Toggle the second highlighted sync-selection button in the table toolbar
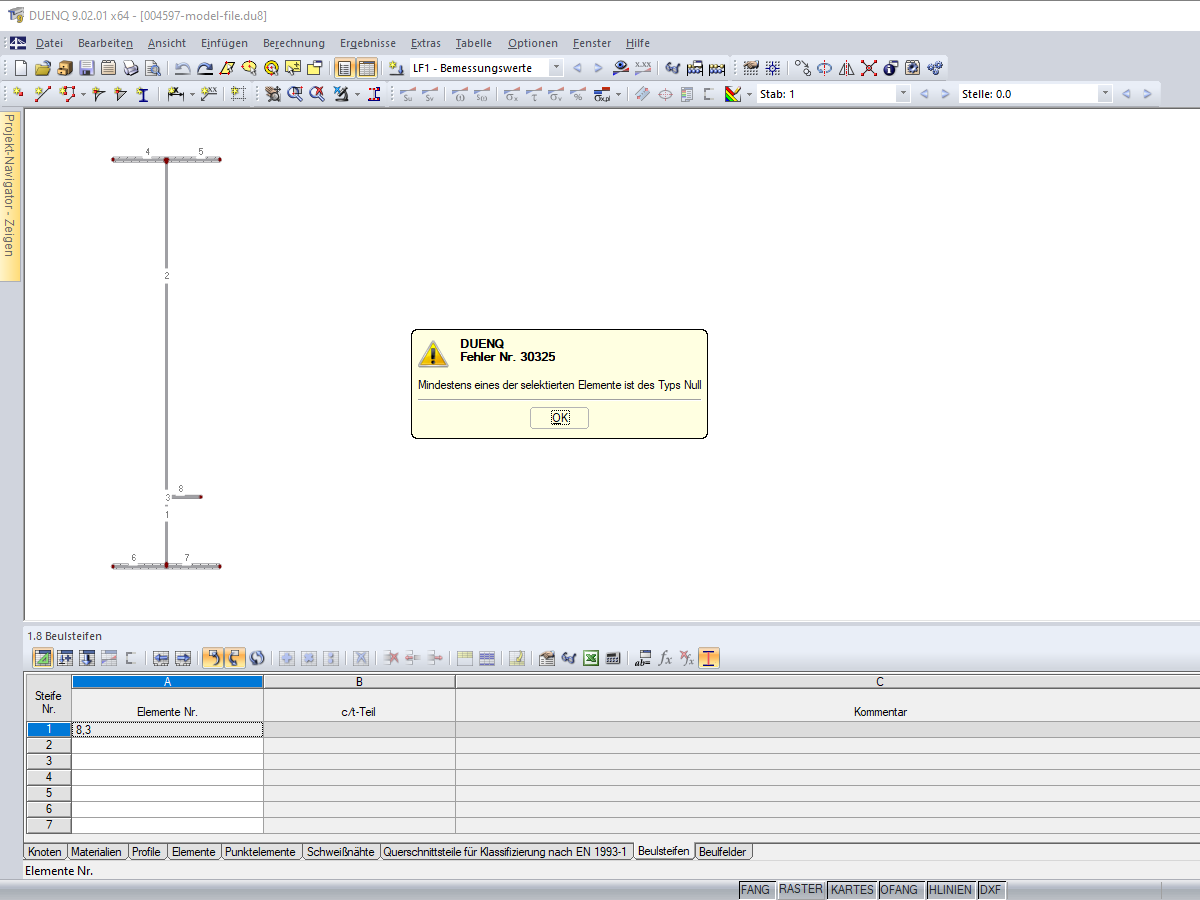 235,658
